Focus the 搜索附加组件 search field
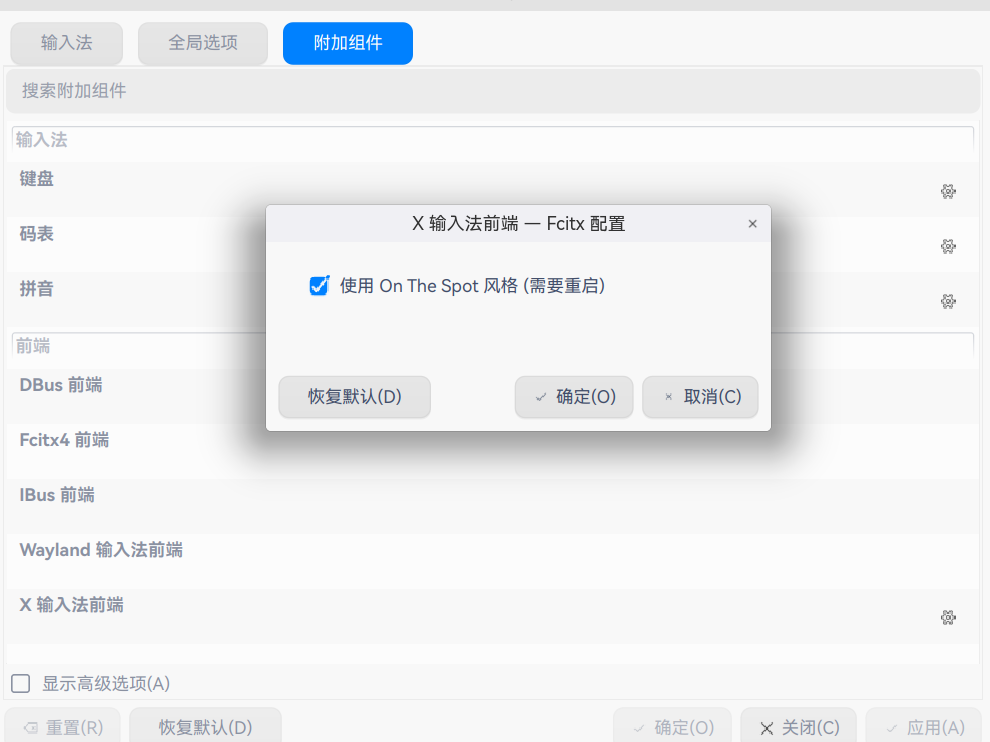 point(492,91)
